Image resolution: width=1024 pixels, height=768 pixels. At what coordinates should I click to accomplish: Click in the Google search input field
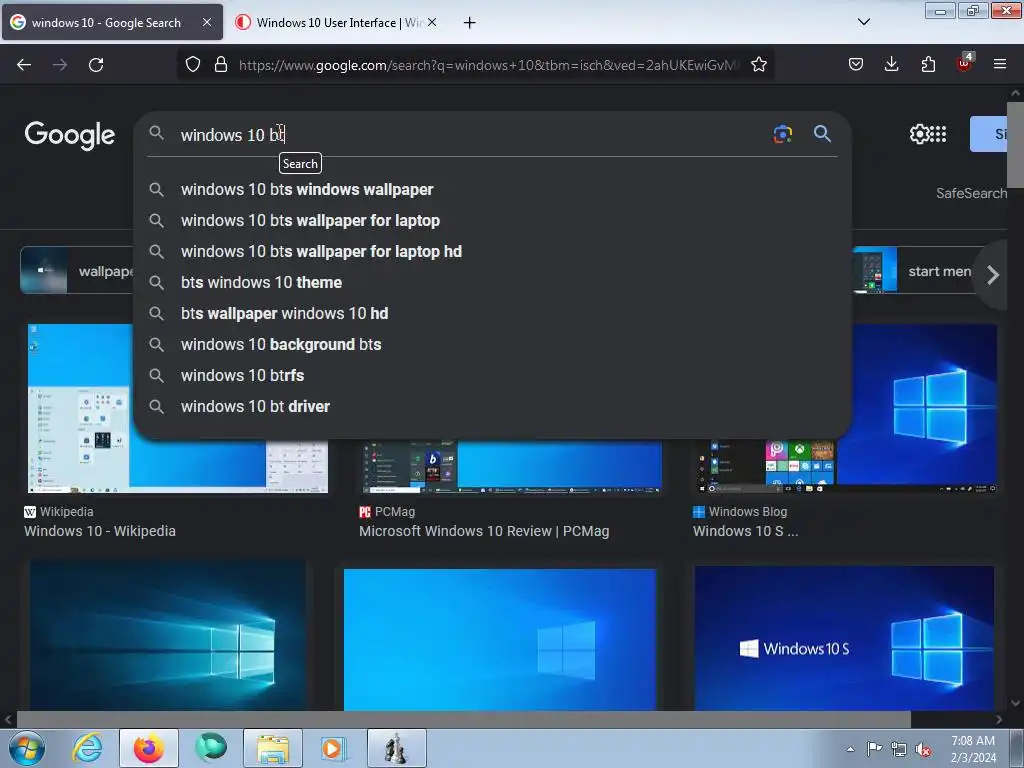click(470, 135)
